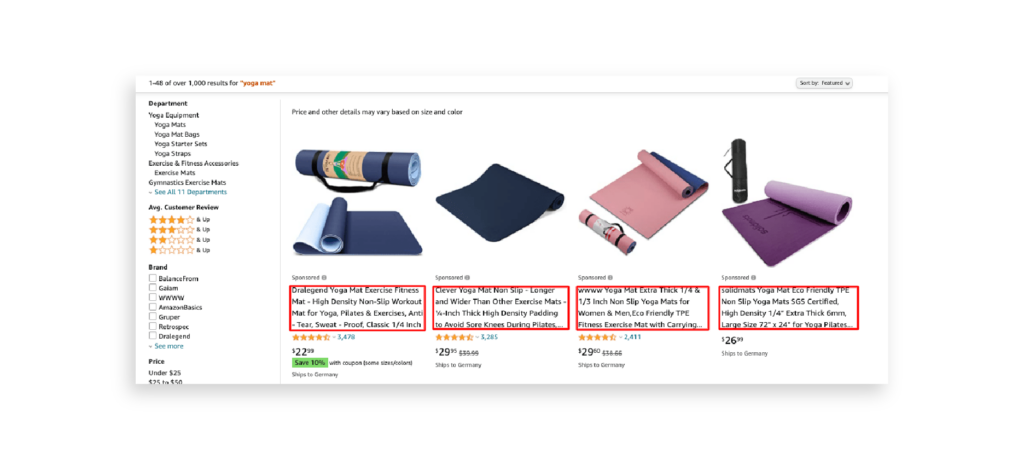Expand See All 11 Departments

click(x=187, y=192)
